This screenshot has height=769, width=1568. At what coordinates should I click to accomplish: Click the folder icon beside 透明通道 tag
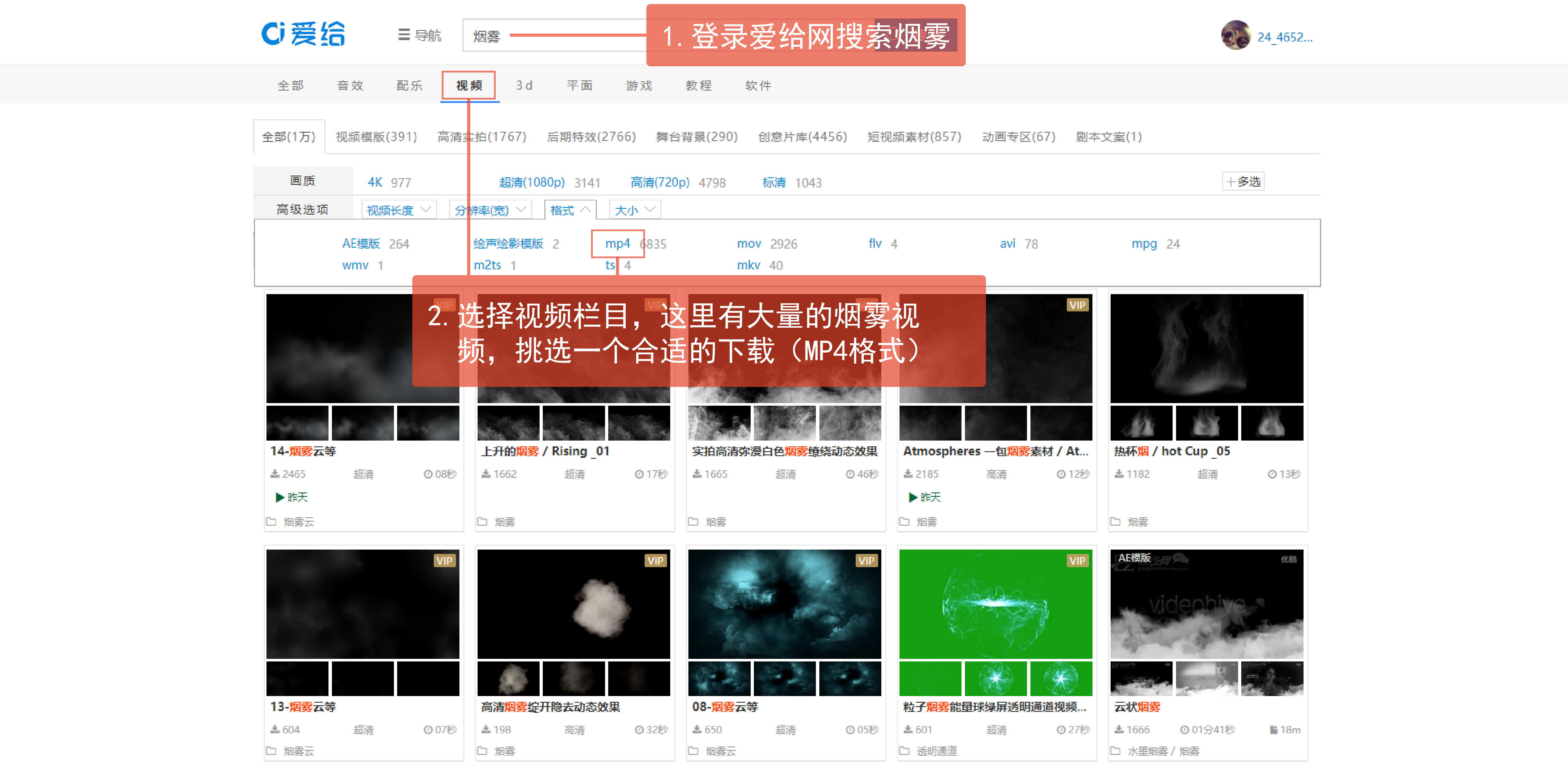point(904,751)
